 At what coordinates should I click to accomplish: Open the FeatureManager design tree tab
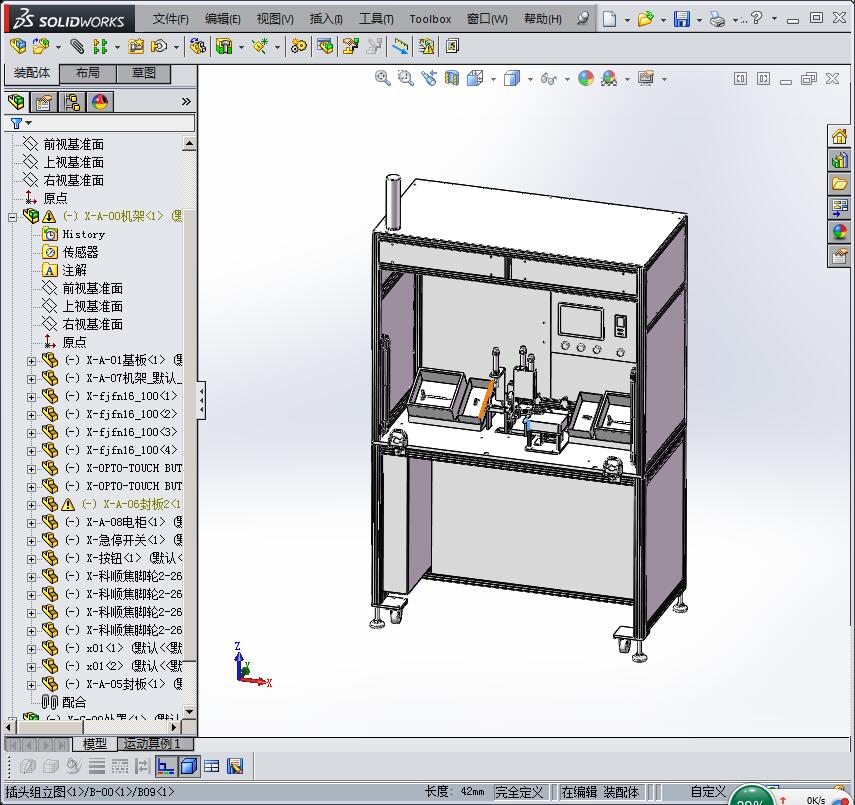click(17, 101)
